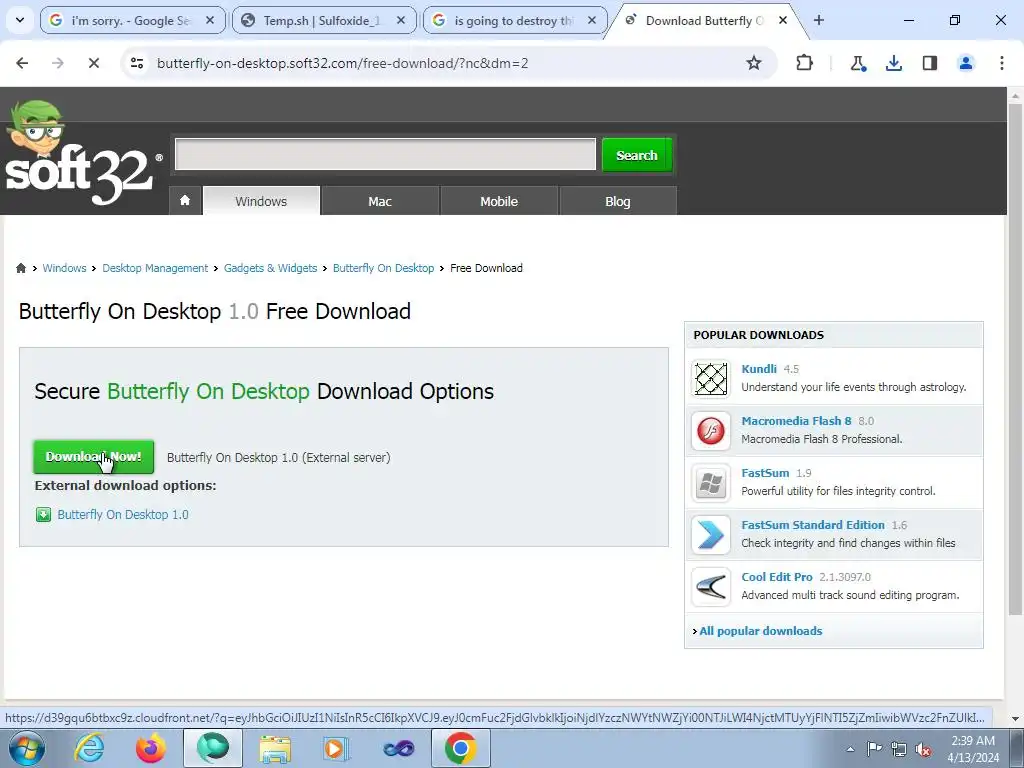This screenshot has width=1024, height=768.
Task: Open the Butterfly On Desktop breadcrumb
Action: (383, 268)
